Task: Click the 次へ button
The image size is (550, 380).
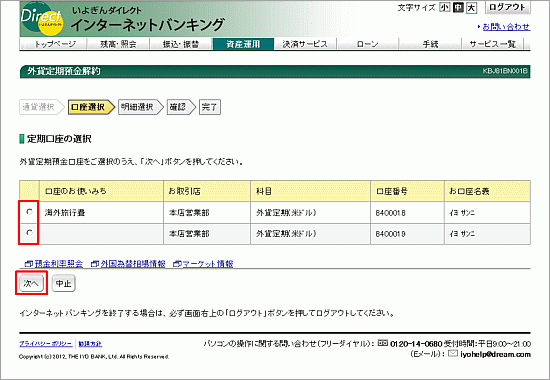Action: pos(31,283)
